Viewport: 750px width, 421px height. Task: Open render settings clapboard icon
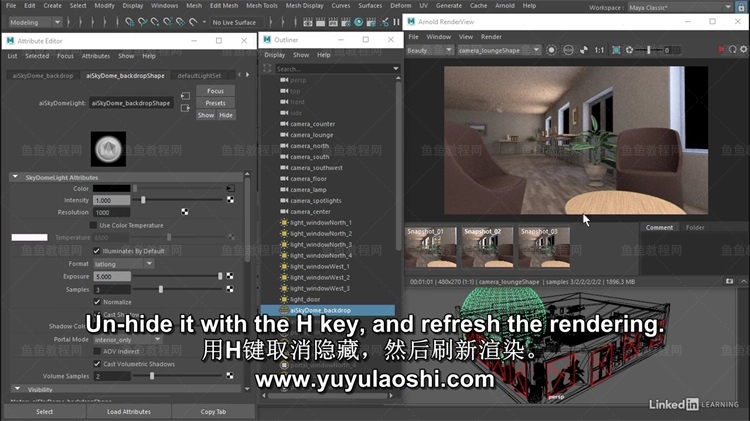click(346, 22)
